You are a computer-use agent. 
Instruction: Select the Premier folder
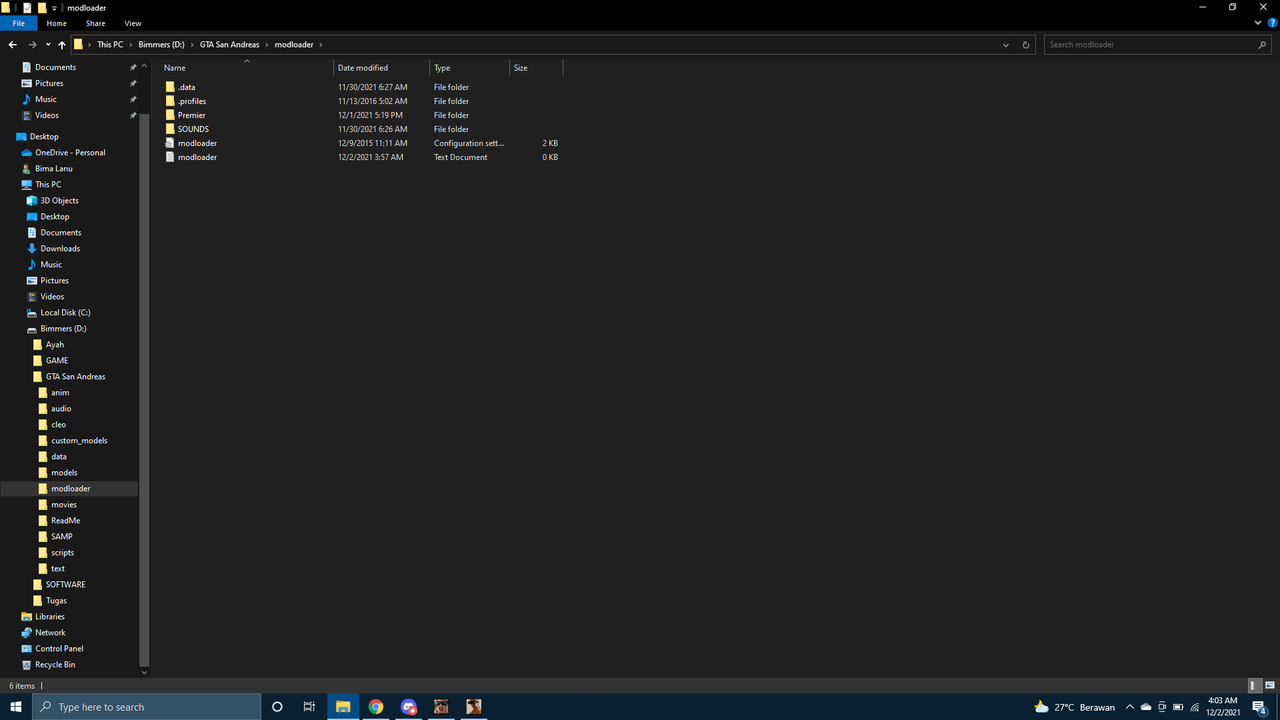tap(191, 115)
